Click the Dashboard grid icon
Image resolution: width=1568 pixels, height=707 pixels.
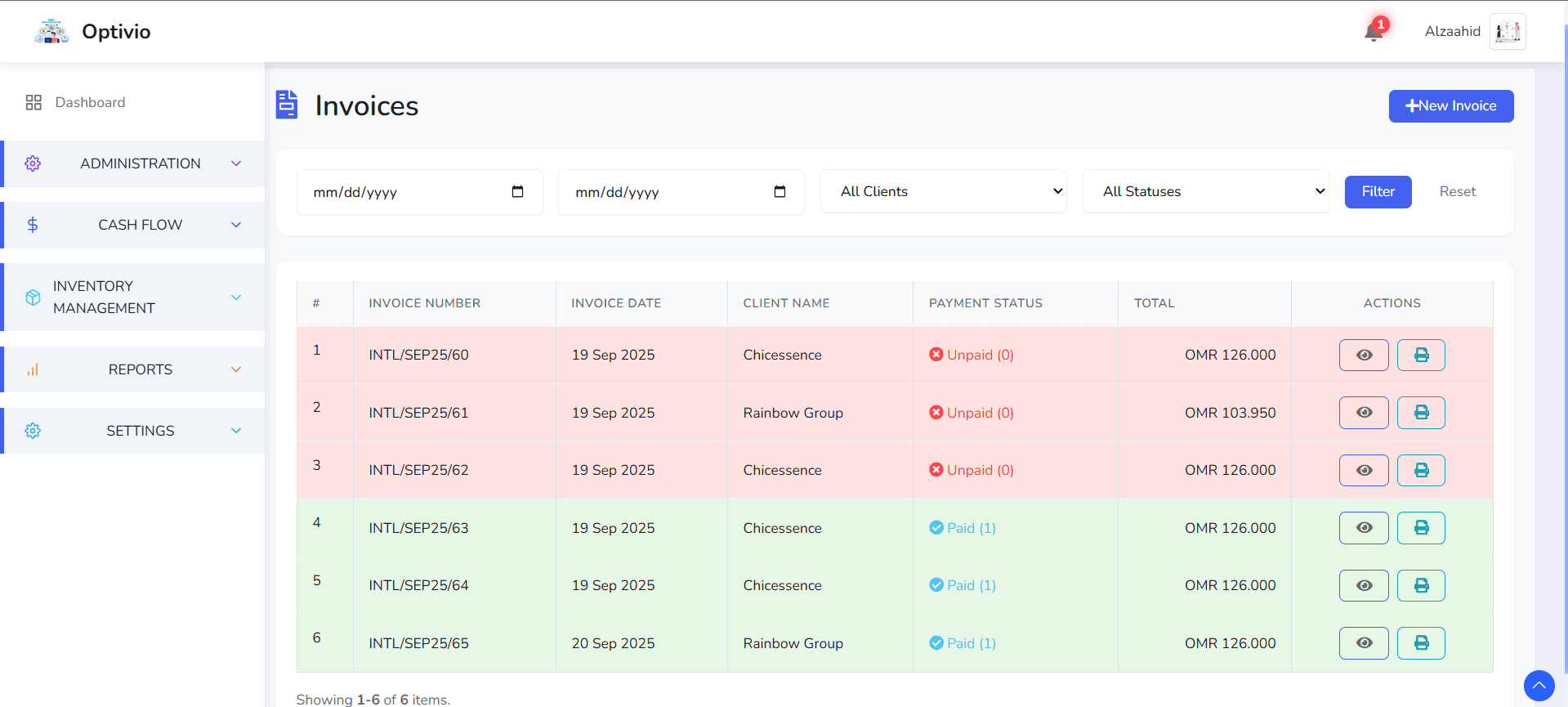(x=34, y=102)
